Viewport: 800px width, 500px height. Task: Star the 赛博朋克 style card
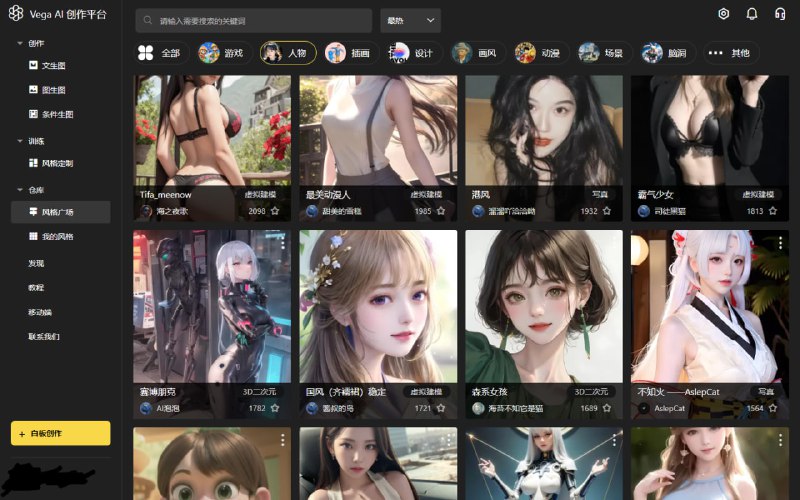pyautogui.click(x=275, y=408)
